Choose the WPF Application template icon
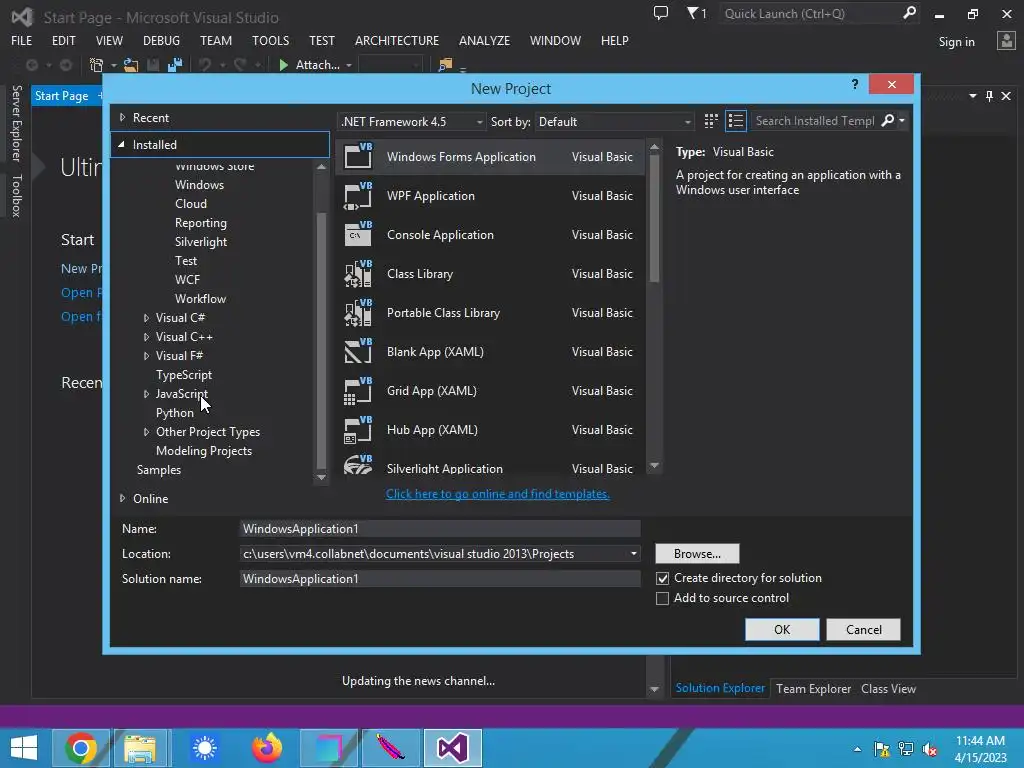The width and height of the screenshot is (1024, 768). (358, 195)
